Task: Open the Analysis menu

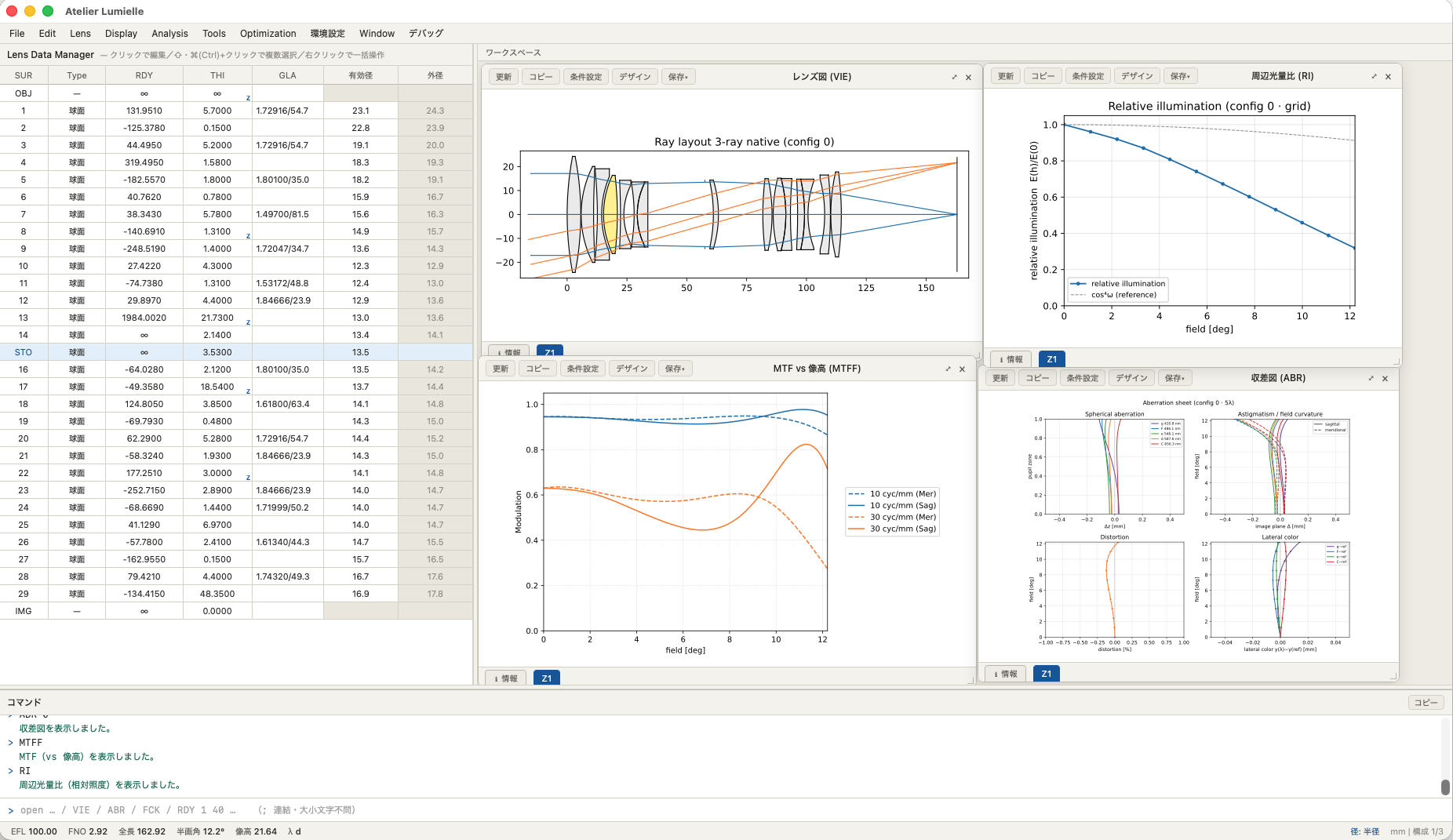Action: pyautogui.click(x=169, y=34)
